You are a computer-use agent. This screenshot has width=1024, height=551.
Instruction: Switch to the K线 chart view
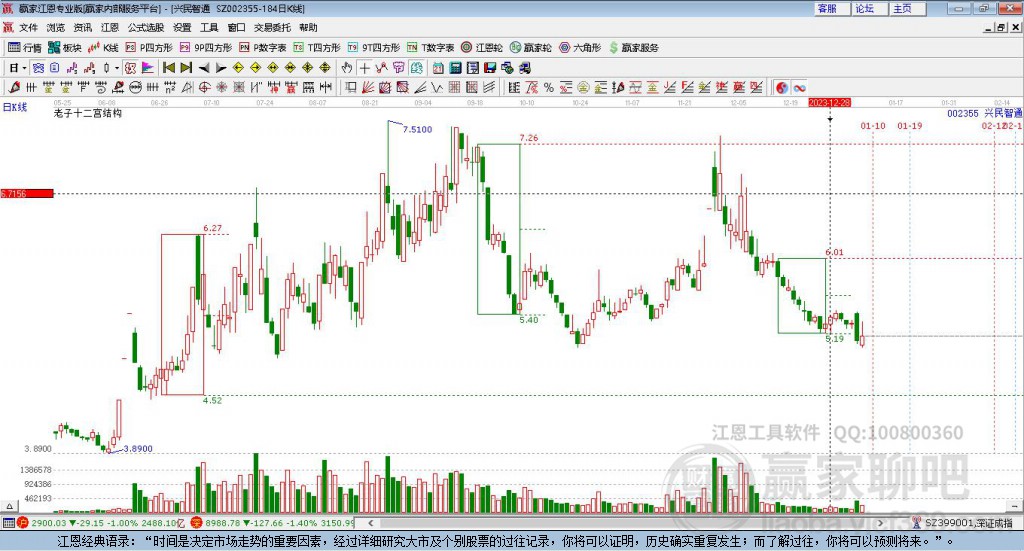(103, 48)
